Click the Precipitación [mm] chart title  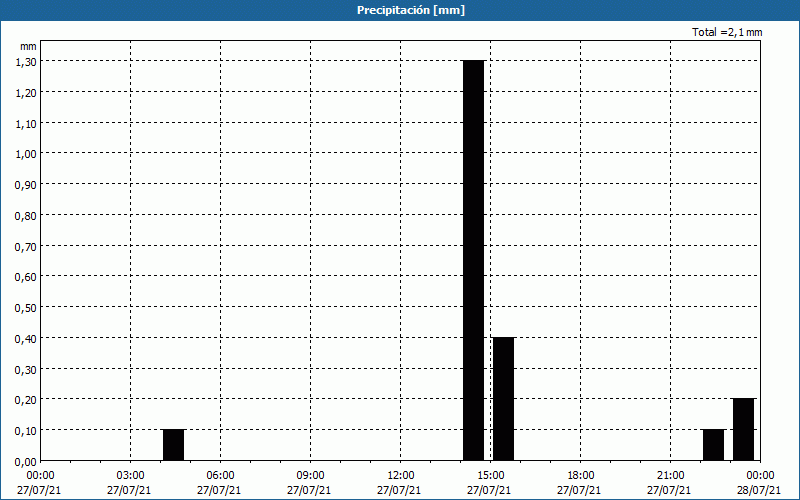pos(411,10)
